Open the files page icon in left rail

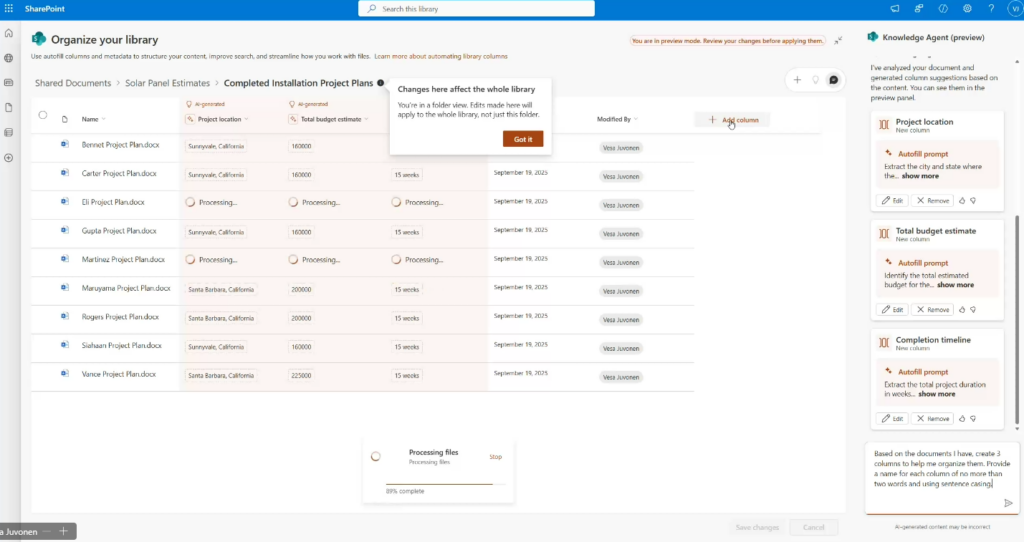pos(8,107)
